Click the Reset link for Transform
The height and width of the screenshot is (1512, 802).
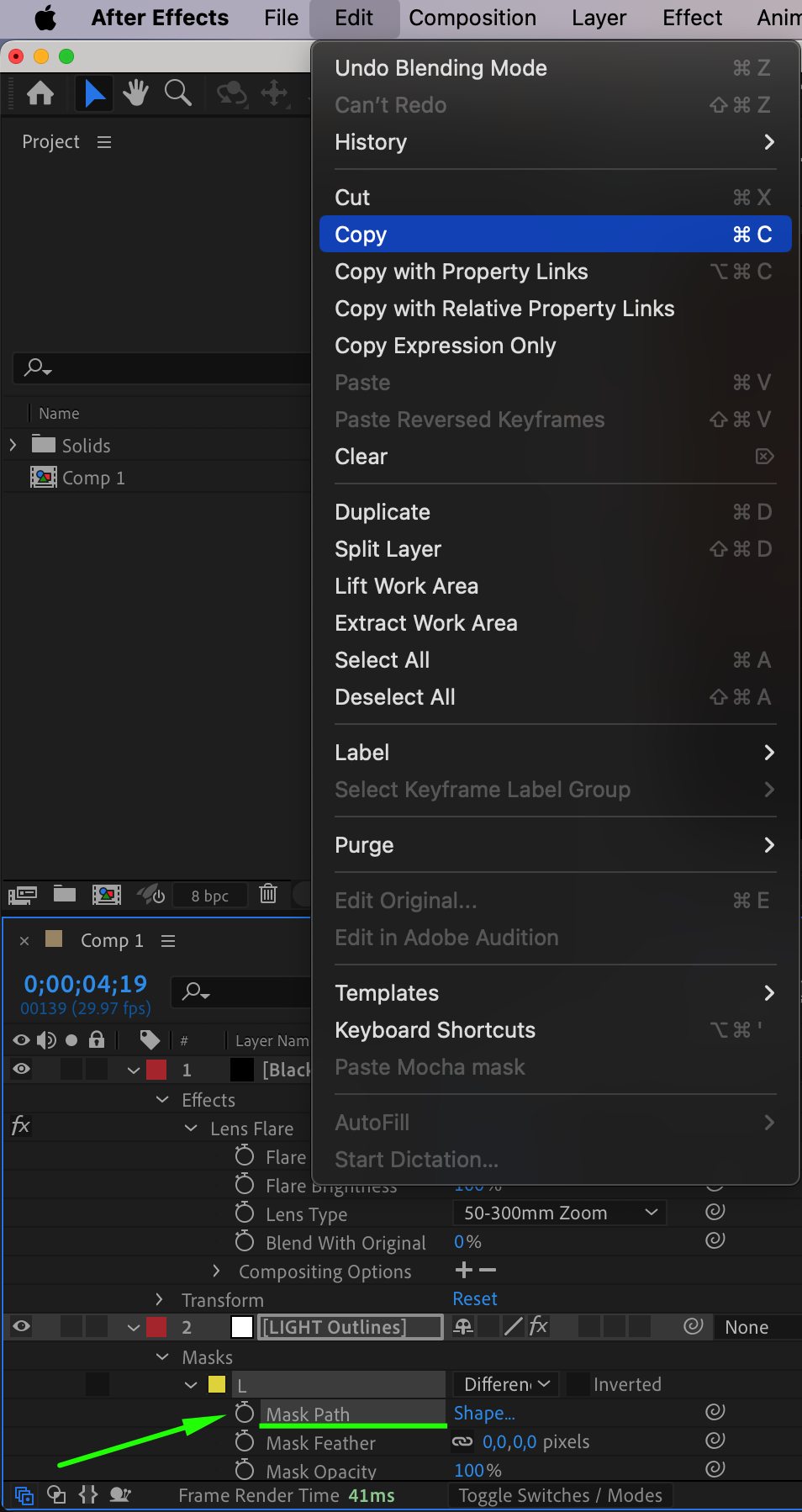pyautogui.click(x=475, y=1299)
